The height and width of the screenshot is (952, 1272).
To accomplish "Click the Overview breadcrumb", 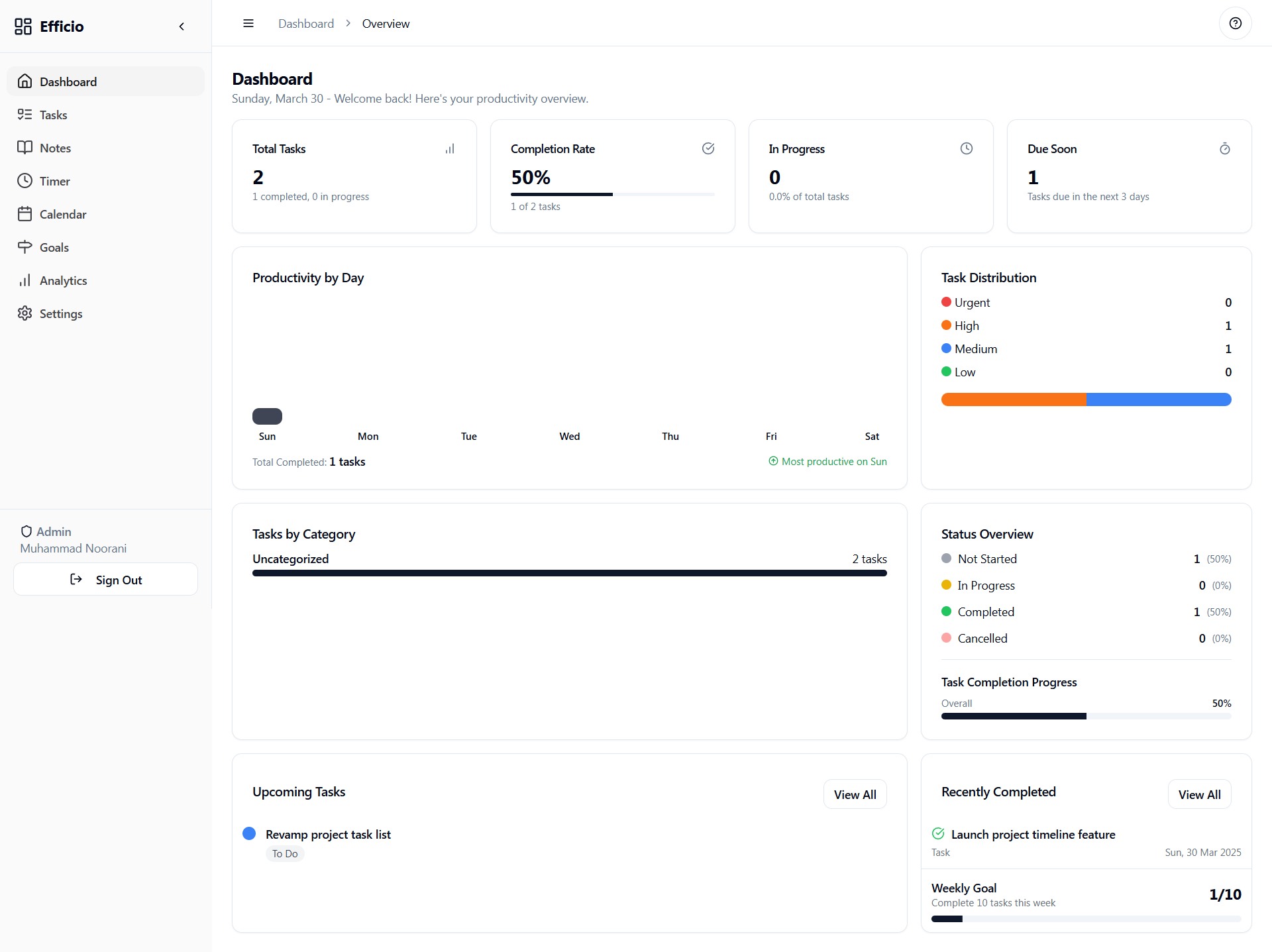I will point(386,24).
